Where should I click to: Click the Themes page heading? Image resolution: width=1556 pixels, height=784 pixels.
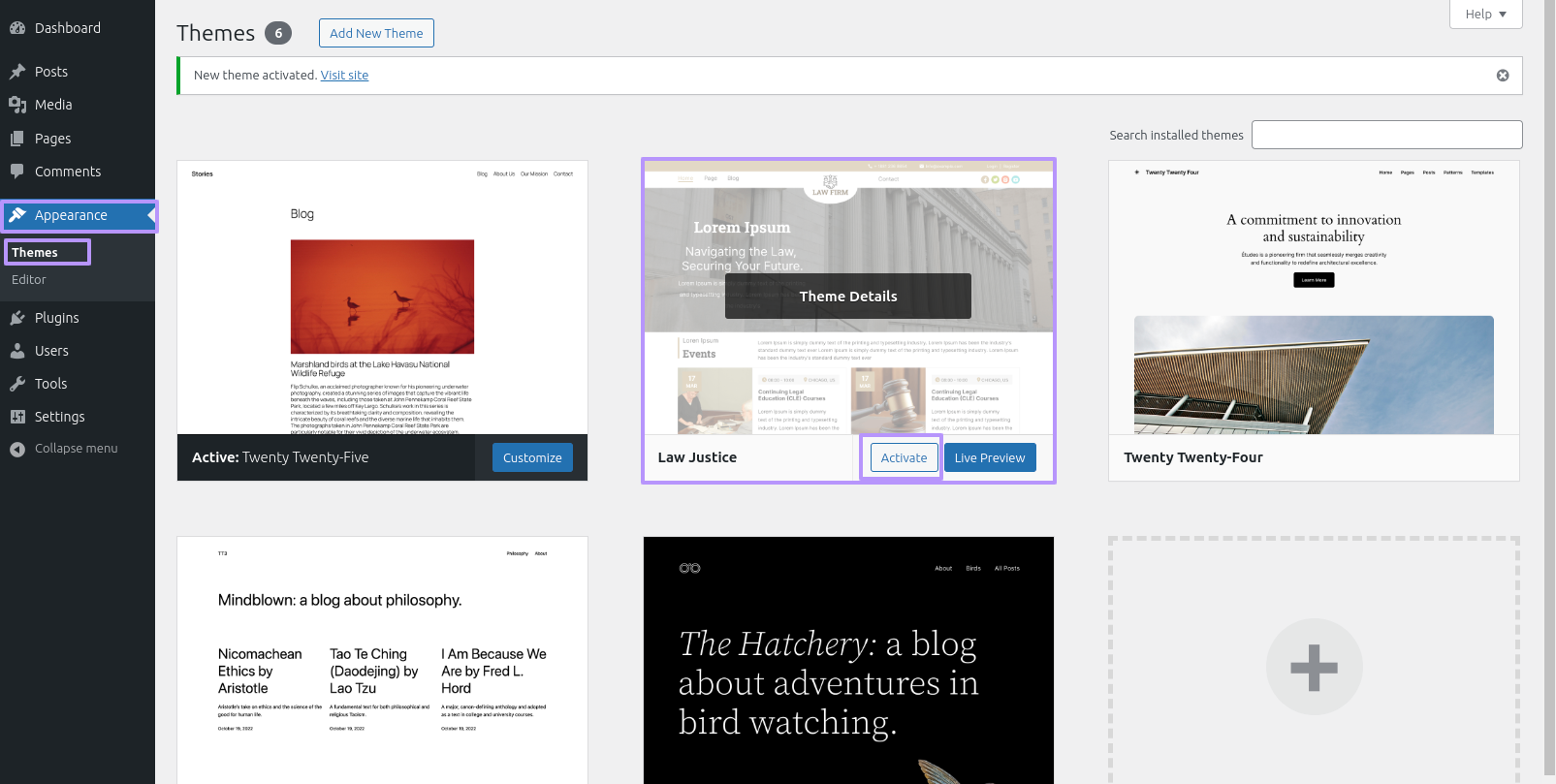(x=215, y=33)
